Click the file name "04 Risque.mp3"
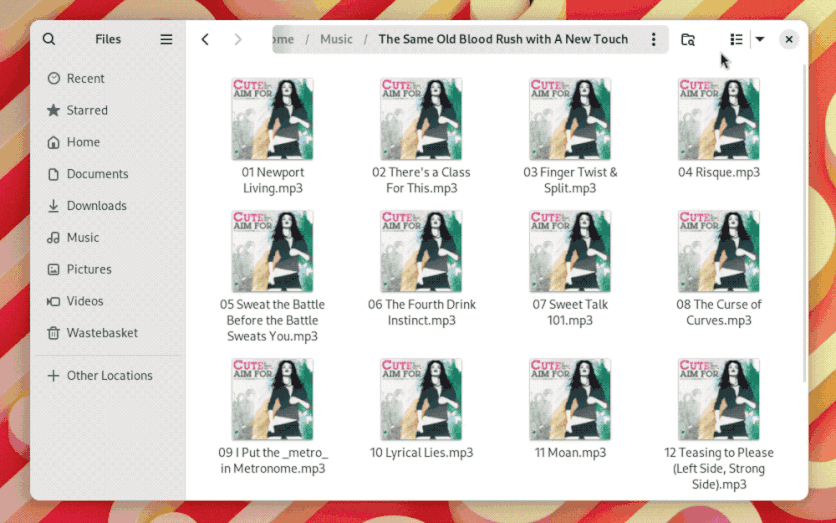This screenshot has width=836, height=523. (x=719, y=172)
